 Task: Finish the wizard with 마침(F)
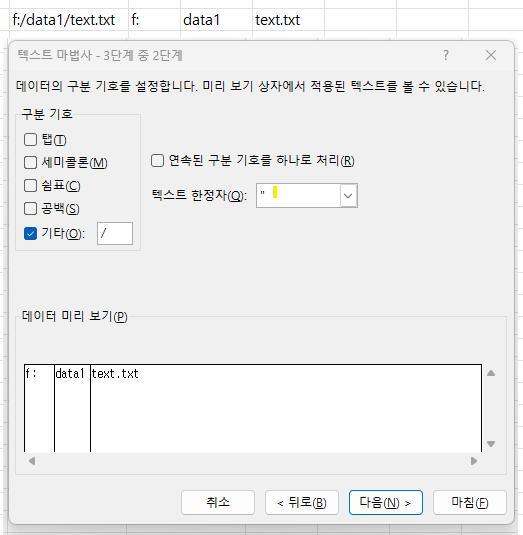click(x=470, y=502)
